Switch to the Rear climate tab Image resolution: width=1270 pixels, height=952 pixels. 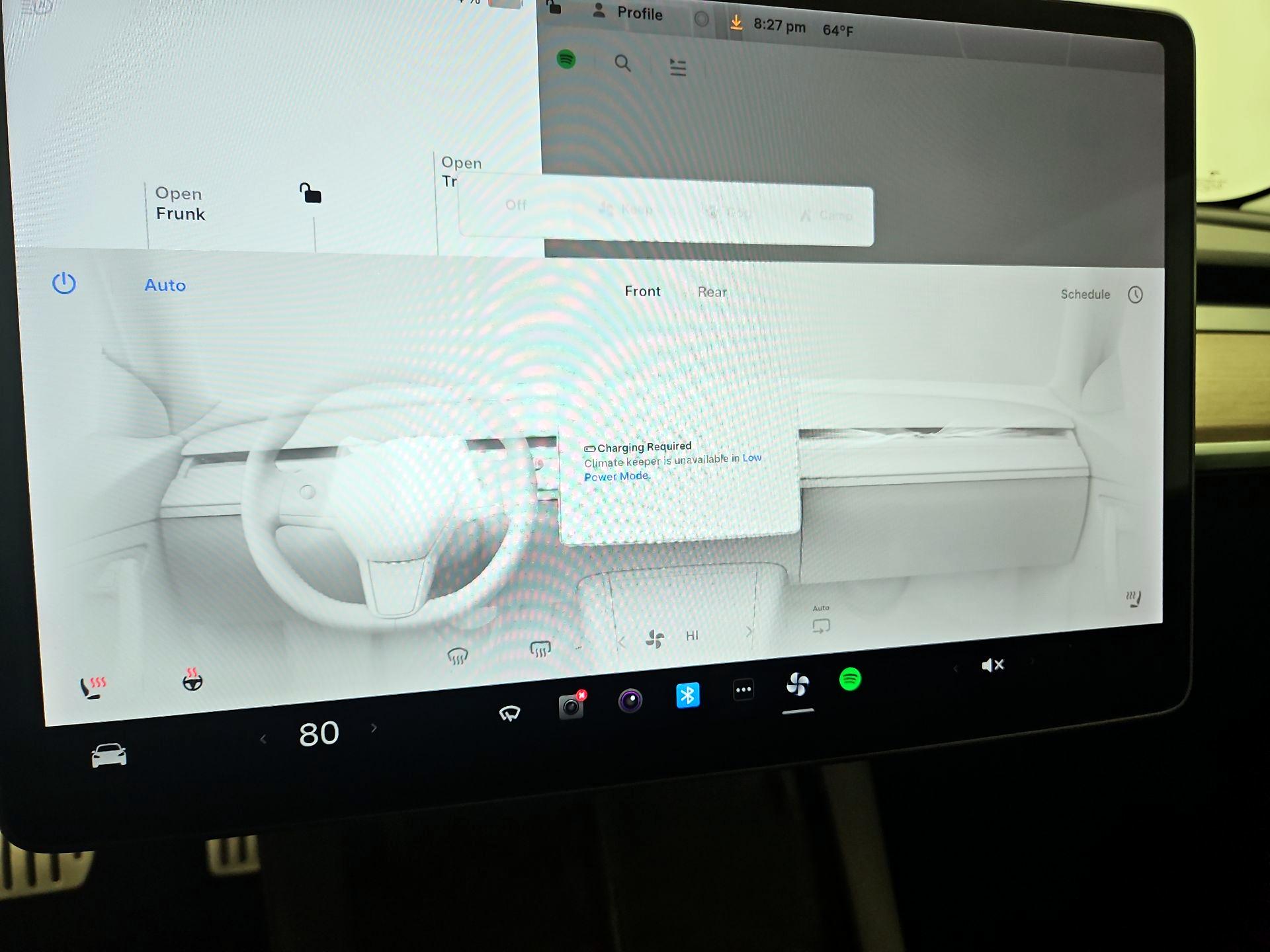tap(711, 292)
